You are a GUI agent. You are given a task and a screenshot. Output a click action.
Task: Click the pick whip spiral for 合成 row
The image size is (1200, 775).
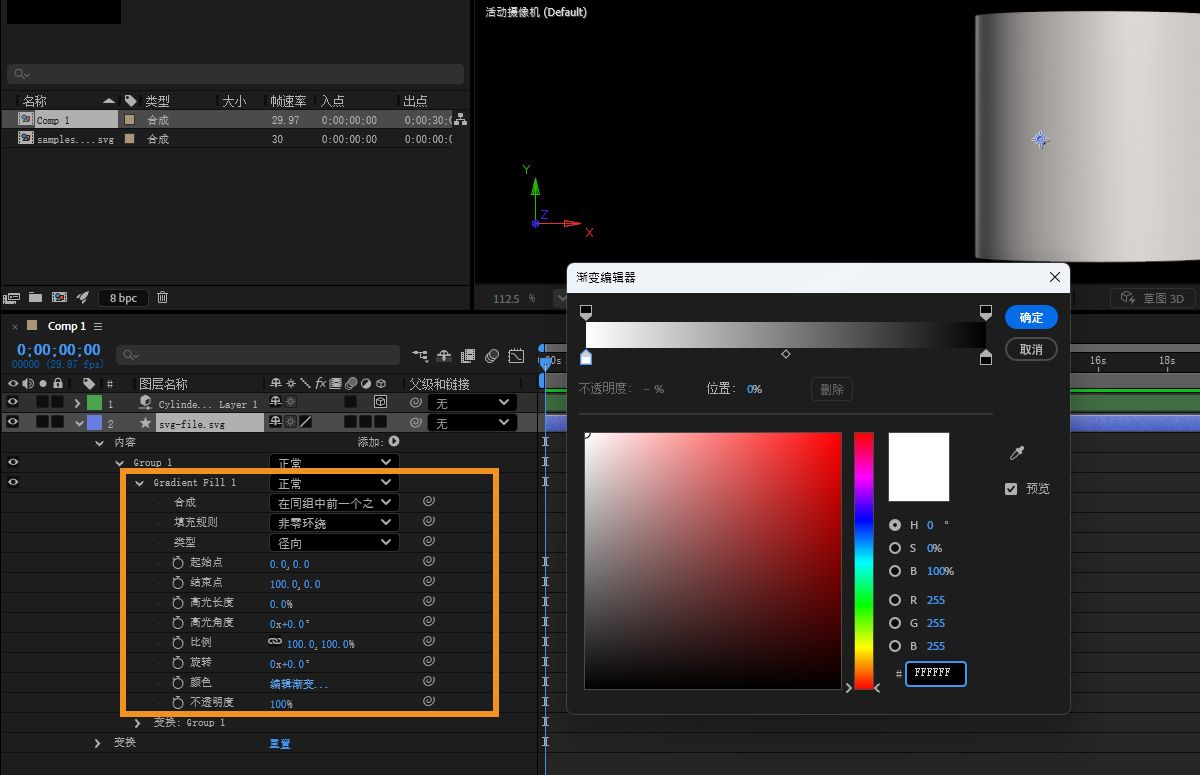coord(428,502)
